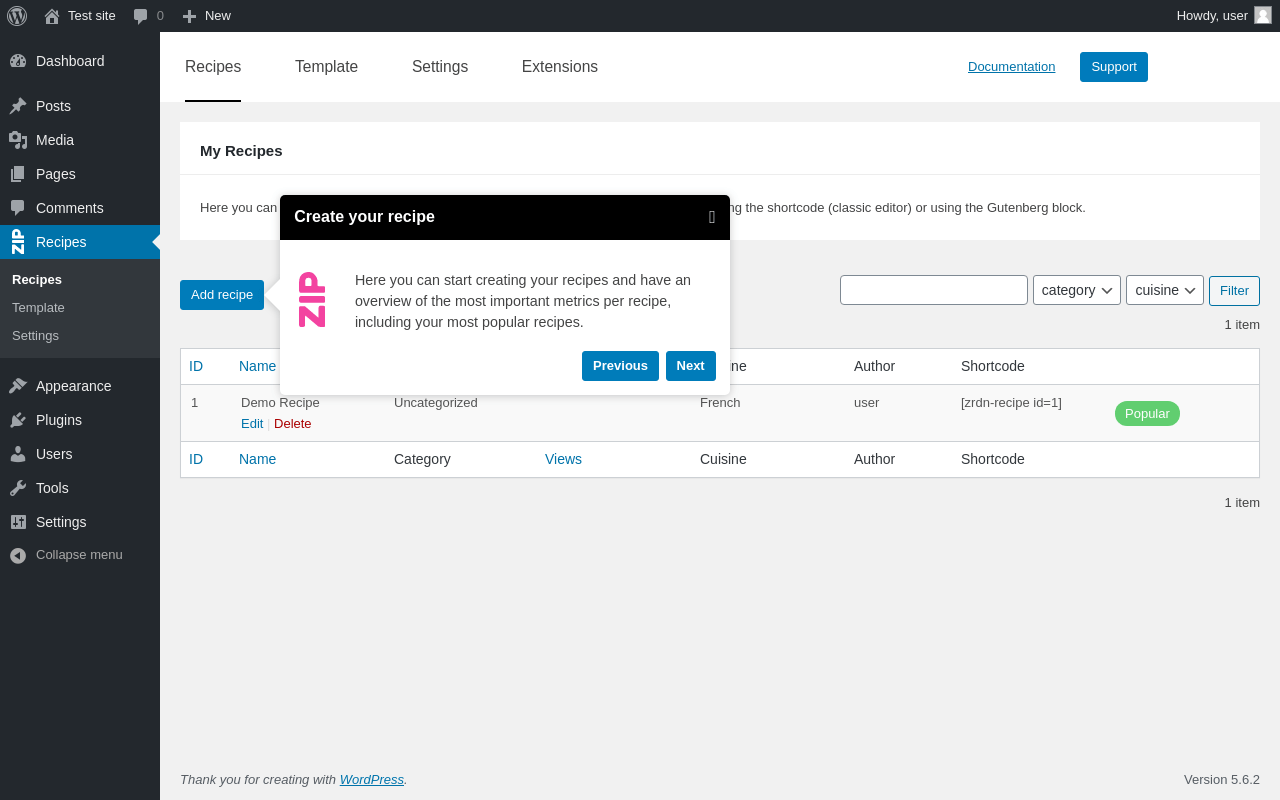Delete the Demo Recipe entry
Screen dimensions: 1280x800
point(293,424)
